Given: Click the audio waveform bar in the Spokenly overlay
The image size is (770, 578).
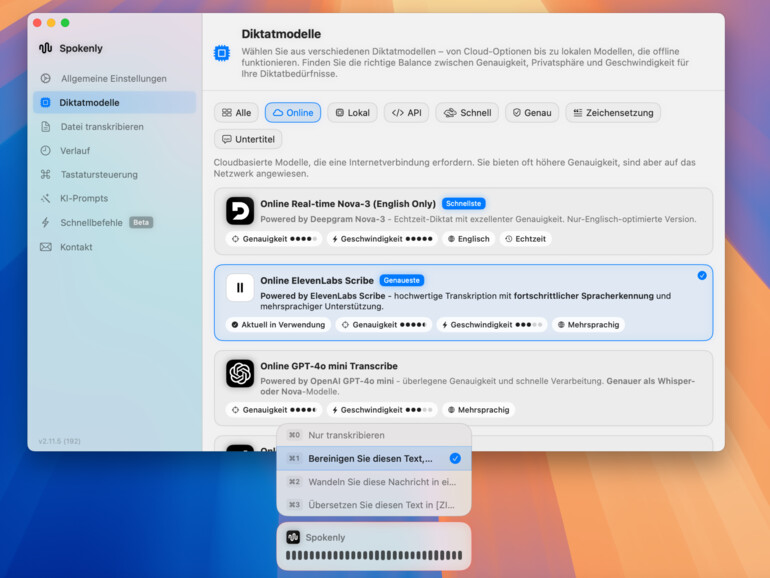Looking at the screenshot, I should [374, 555].
